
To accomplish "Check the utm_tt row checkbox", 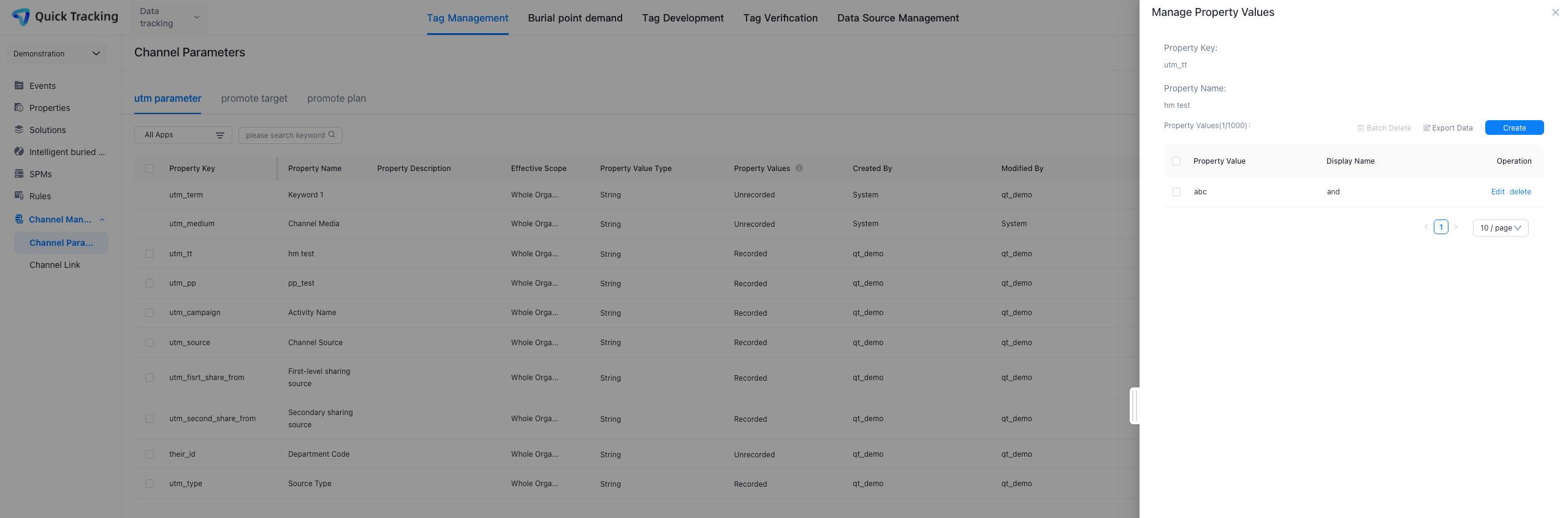I will [150, 254].
